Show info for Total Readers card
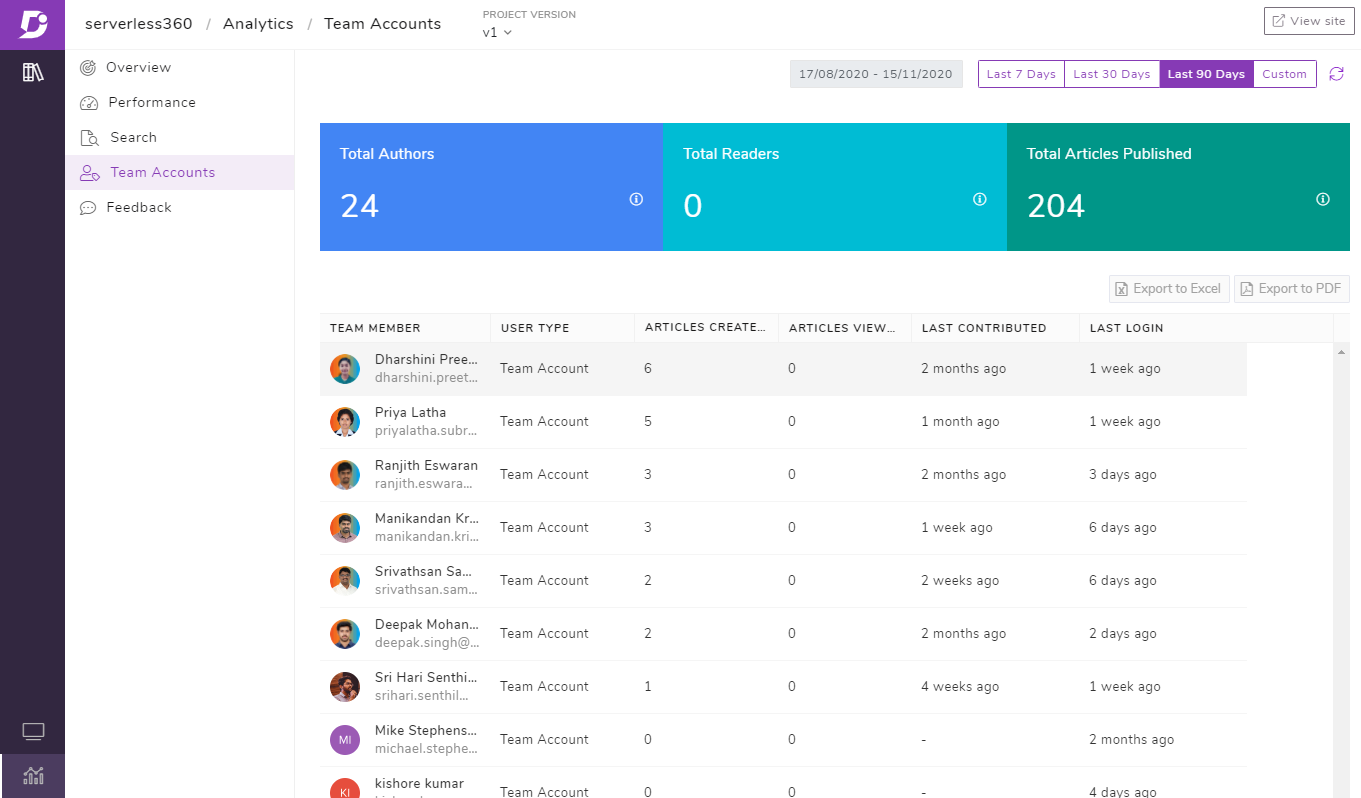This screenshot has height=798, width=1361. [x=980, y=199]
